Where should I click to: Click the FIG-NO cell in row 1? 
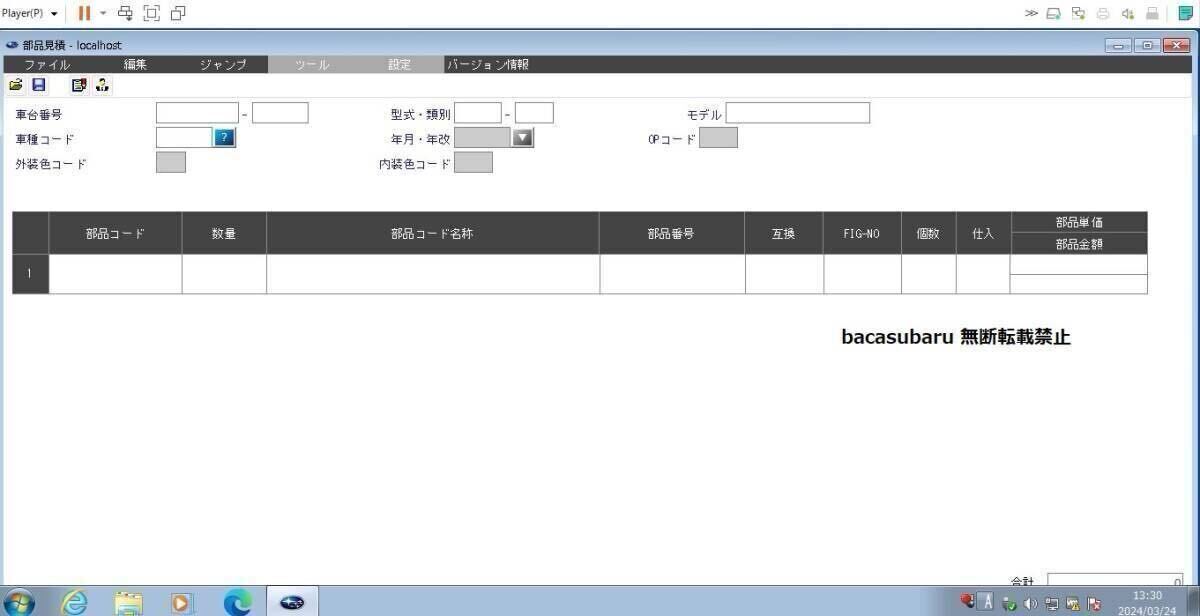pos(863,274)
